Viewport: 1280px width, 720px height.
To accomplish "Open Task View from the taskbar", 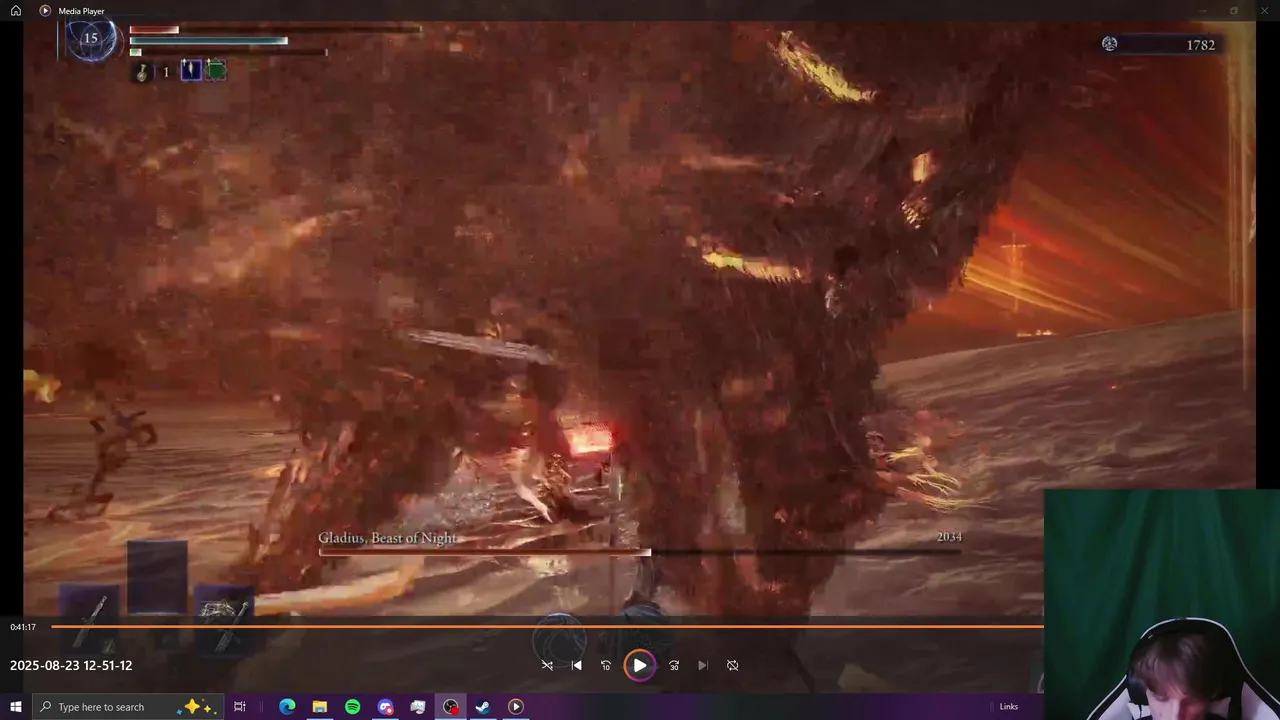I will click(x=240, y=707).
